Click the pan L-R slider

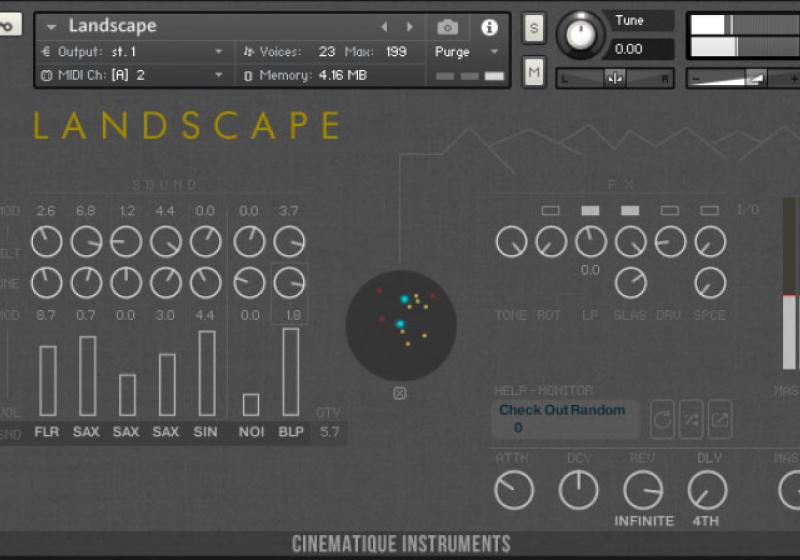[615, 79]
